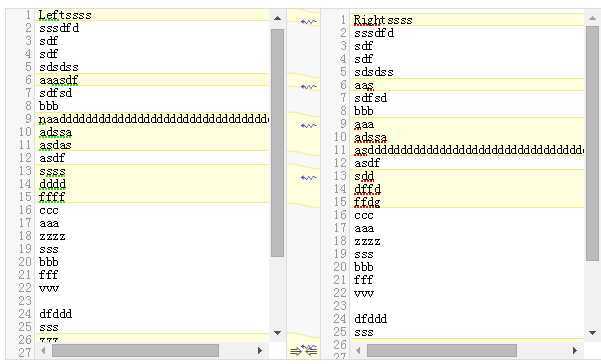Click the right pane's scroll-up arrow
This screenshot has height=364, width=601.
(x=593, y=18)
